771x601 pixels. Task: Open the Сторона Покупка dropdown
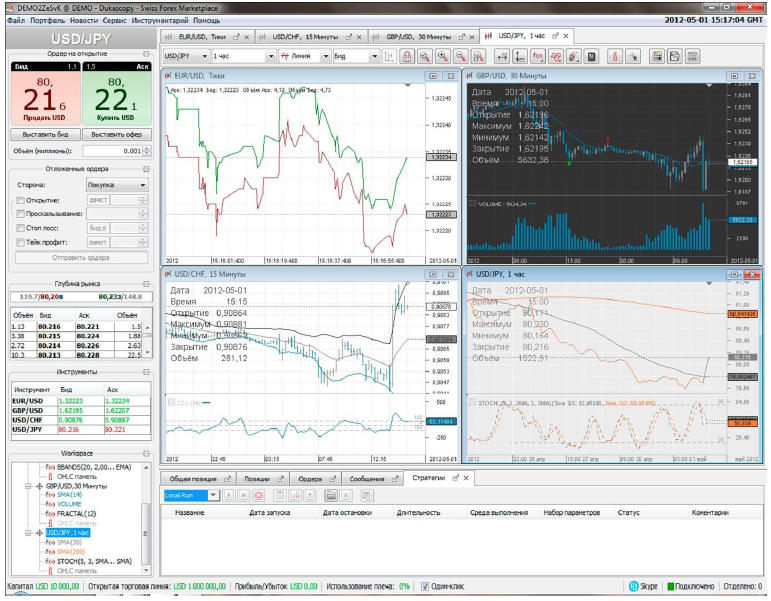[117, 185]
